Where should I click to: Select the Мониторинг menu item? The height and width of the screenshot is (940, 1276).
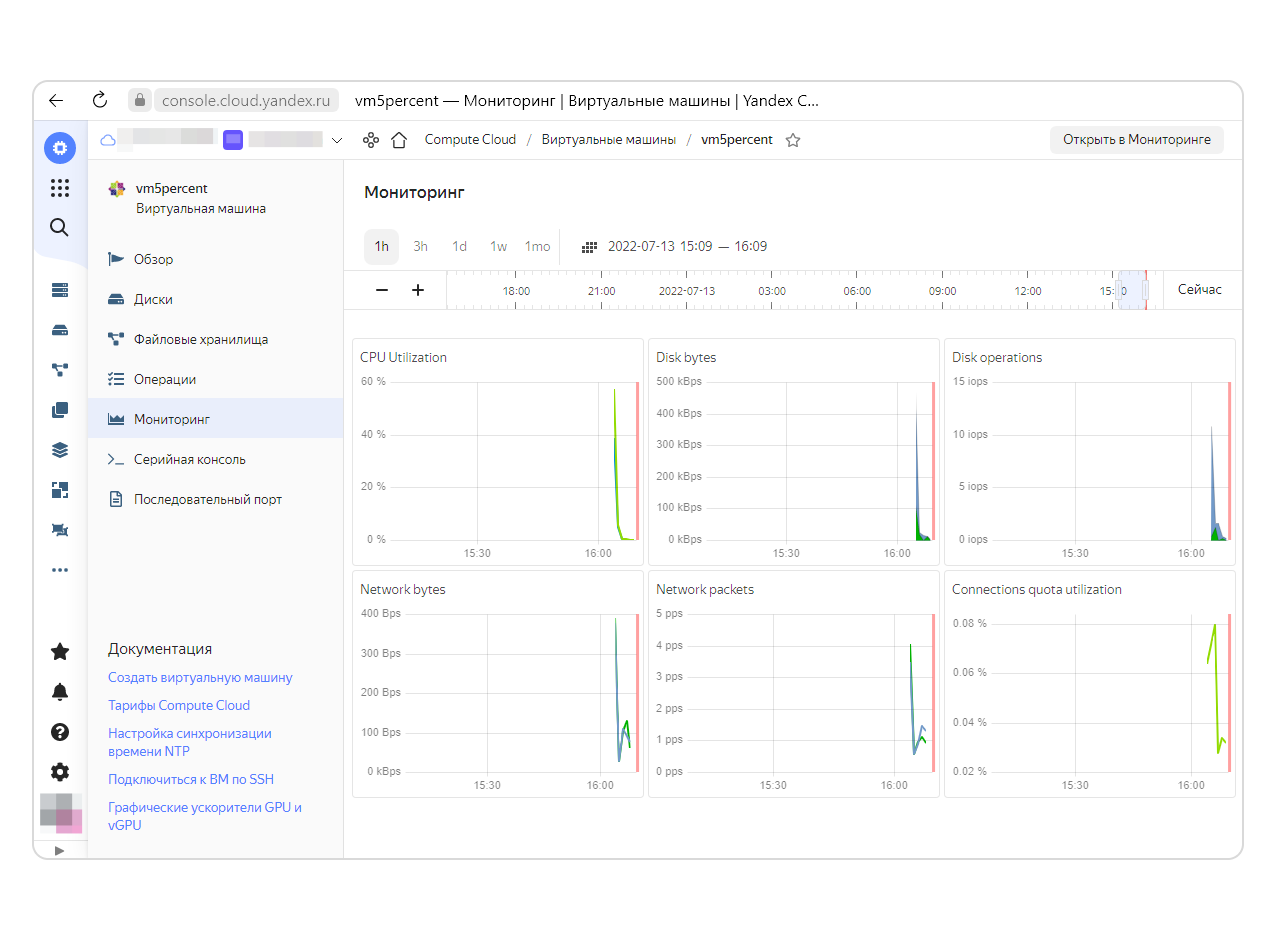(215, 419)
